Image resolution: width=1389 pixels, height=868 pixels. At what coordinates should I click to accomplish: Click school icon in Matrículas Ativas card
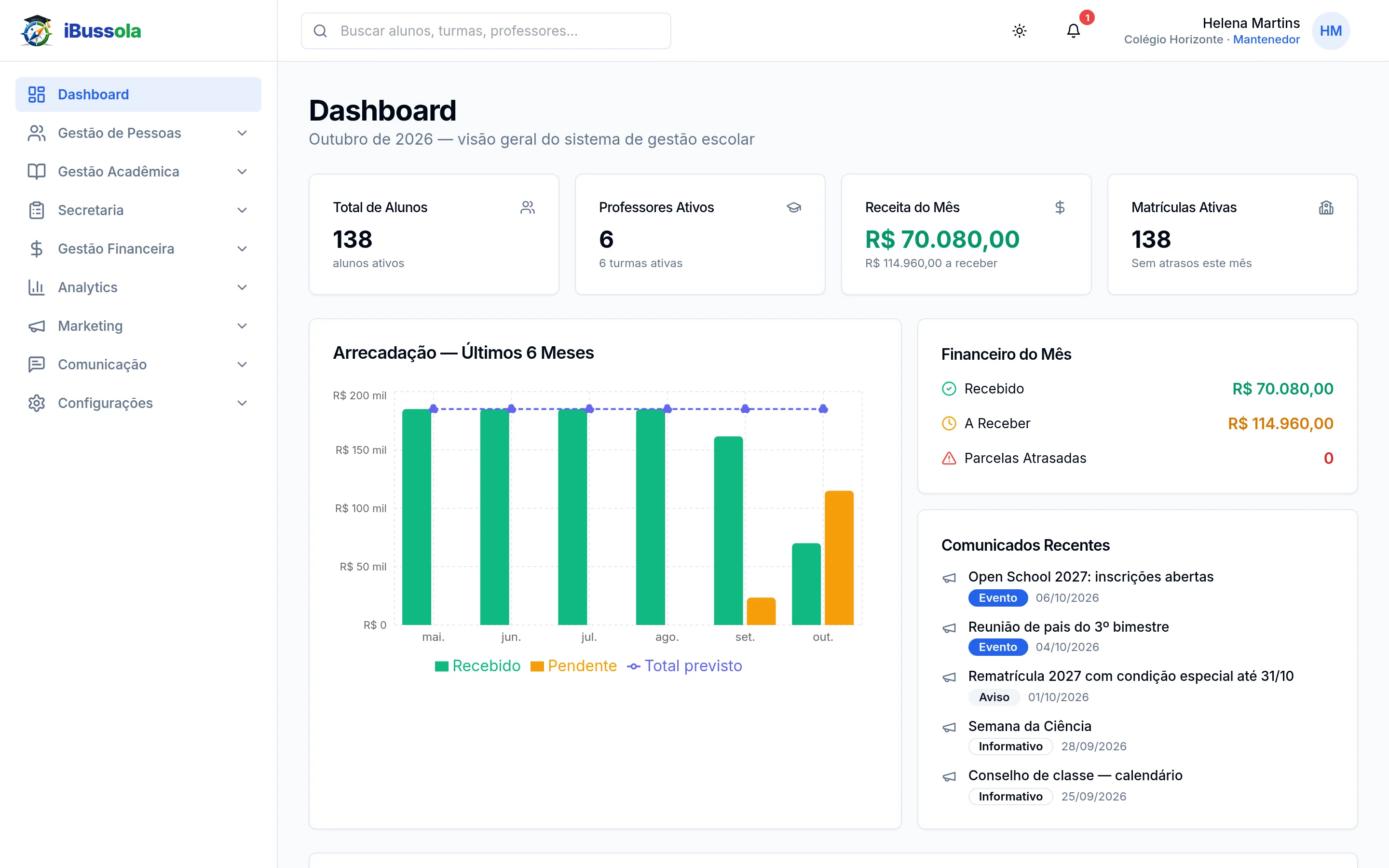1326,207
